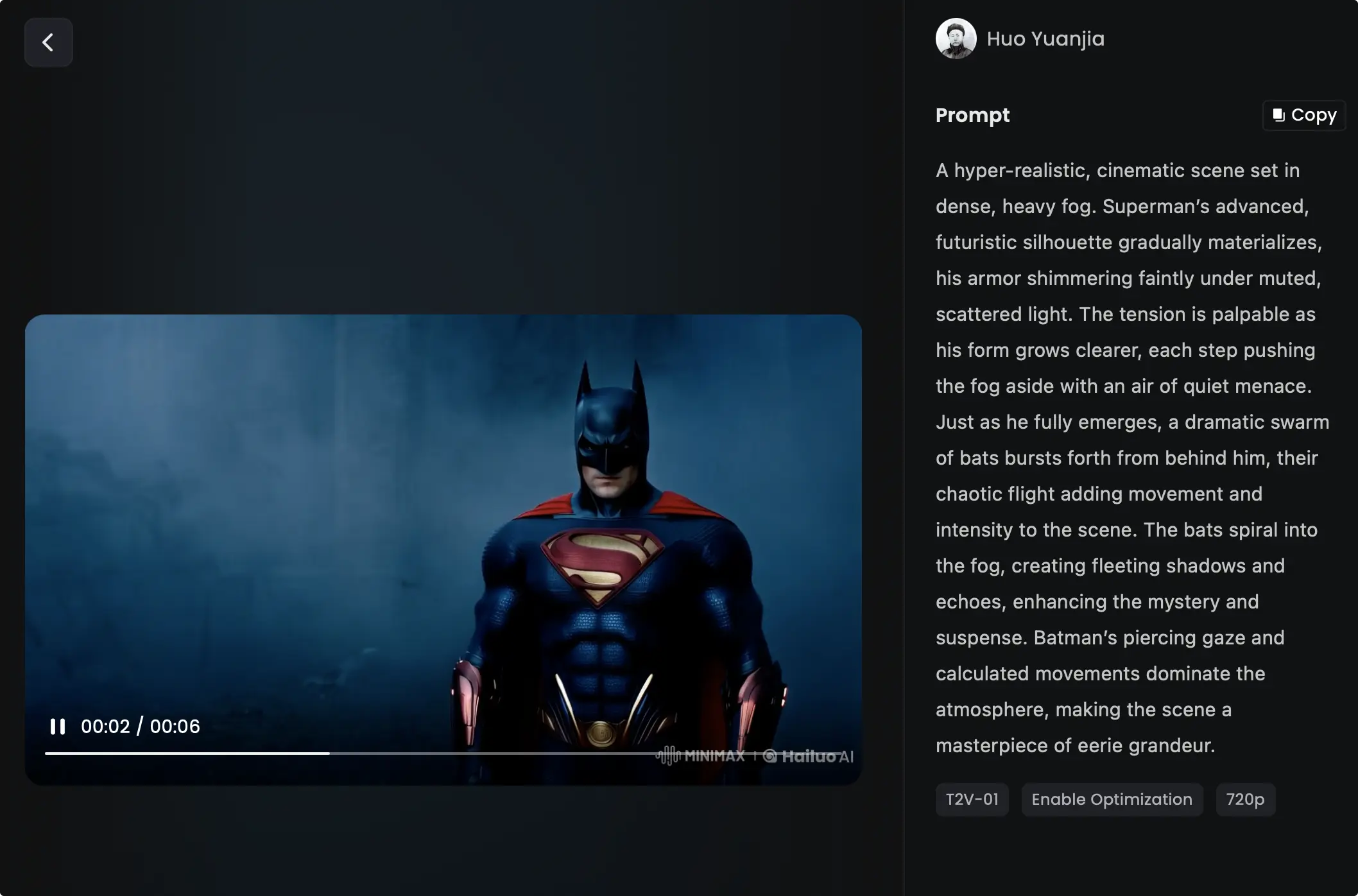The image size is (1358, 896).
Task: Open the Huo Yuanjia username link
Action: 1045,39
